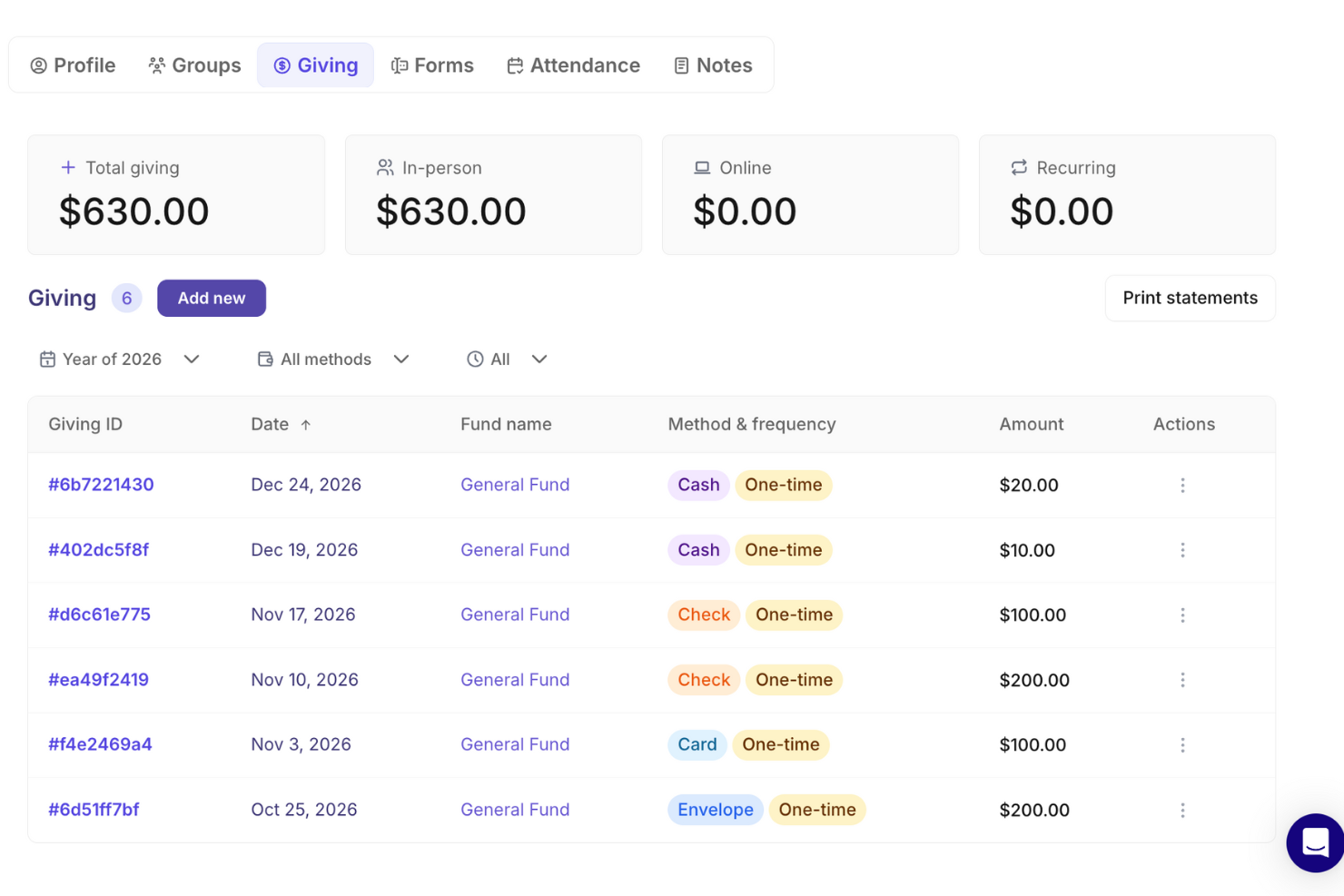Open the Year of 2026 filter dropdown
This screenshot has height=896, width=1344.
[x=120, y=359]
